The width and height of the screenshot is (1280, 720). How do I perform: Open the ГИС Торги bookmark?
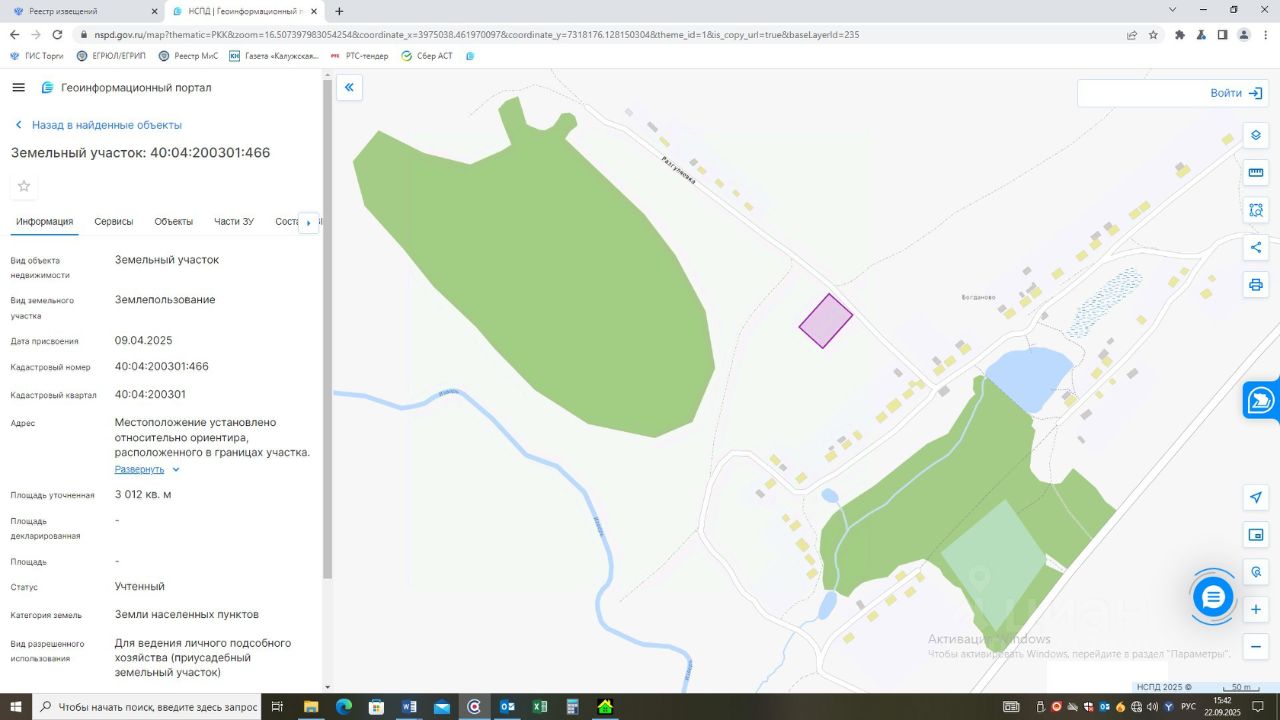coord(36,56)
